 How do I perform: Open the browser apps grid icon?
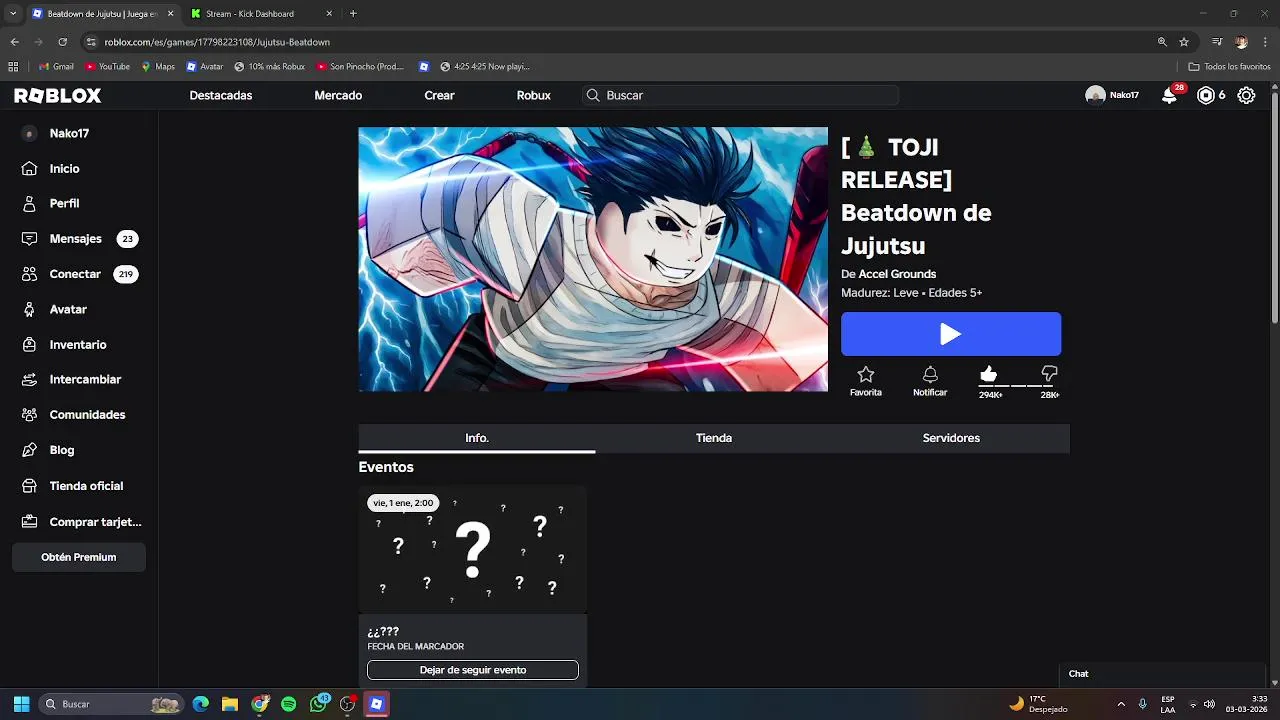point(13,67)
